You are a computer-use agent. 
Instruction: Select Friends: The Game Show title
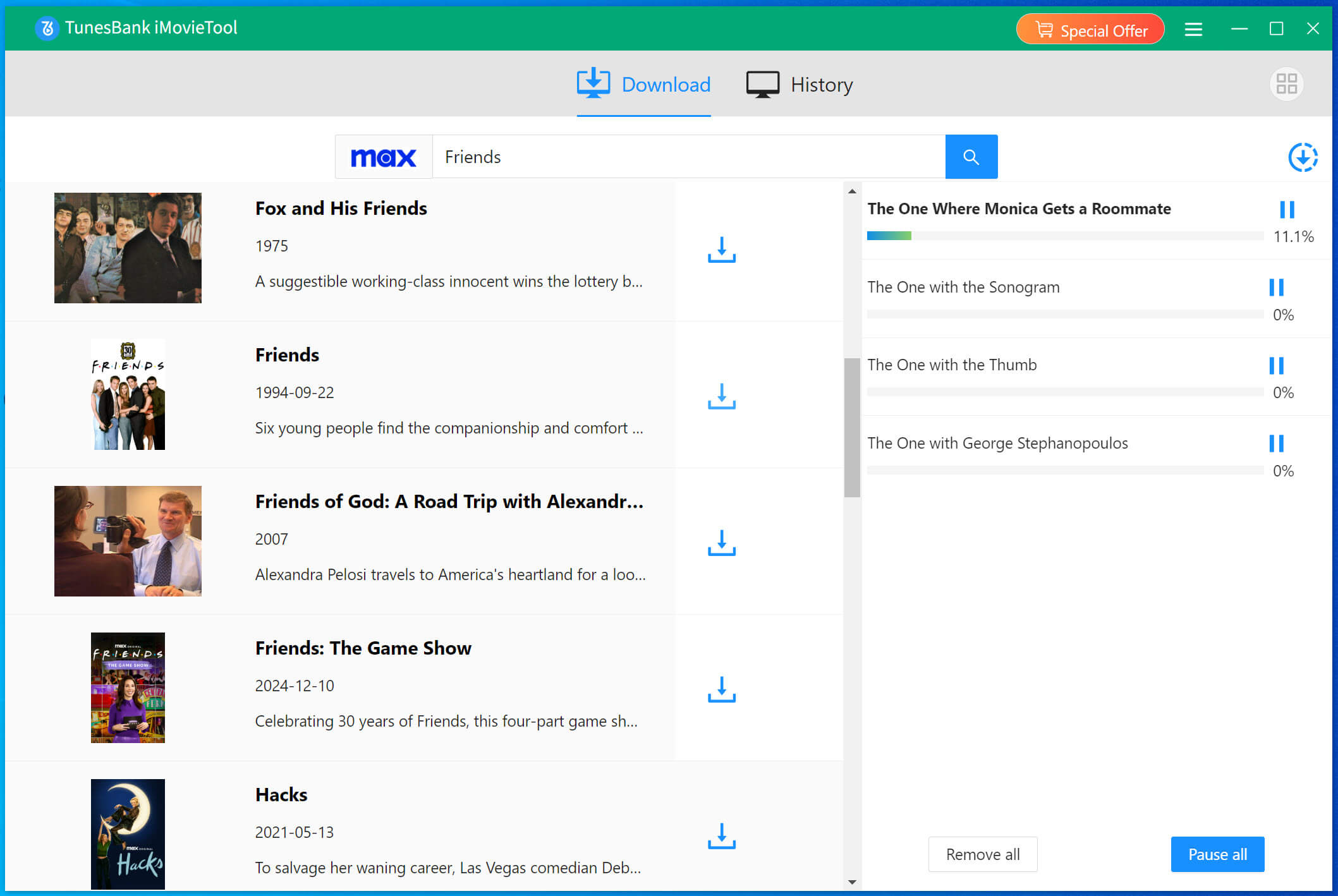(363, 648)
